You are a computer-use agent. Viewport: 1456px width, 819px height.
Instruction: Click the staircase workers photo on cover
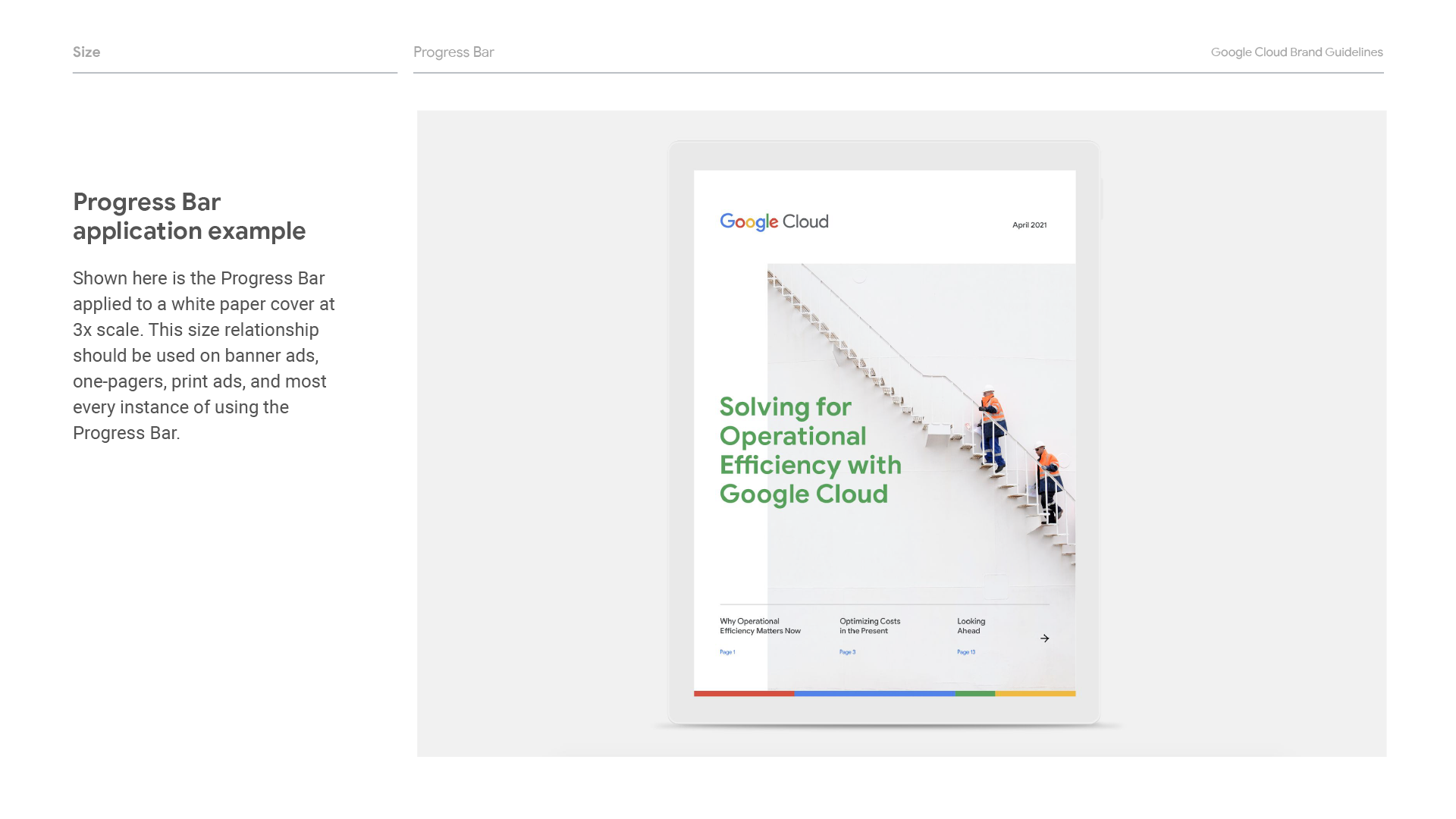click(x=921, y=476)
